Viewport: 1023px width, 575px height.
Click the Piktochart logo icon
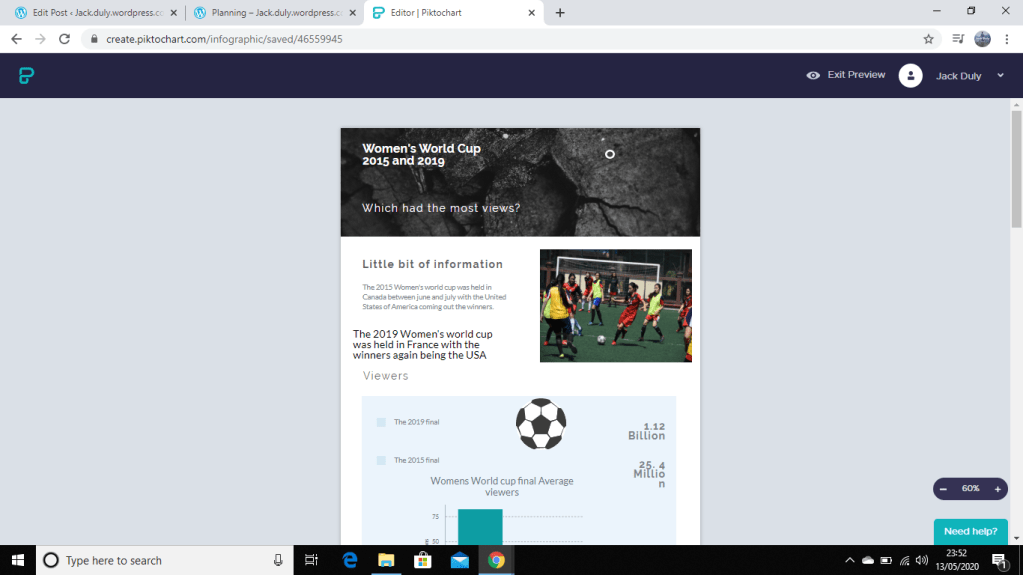click(x=27, y=75)
